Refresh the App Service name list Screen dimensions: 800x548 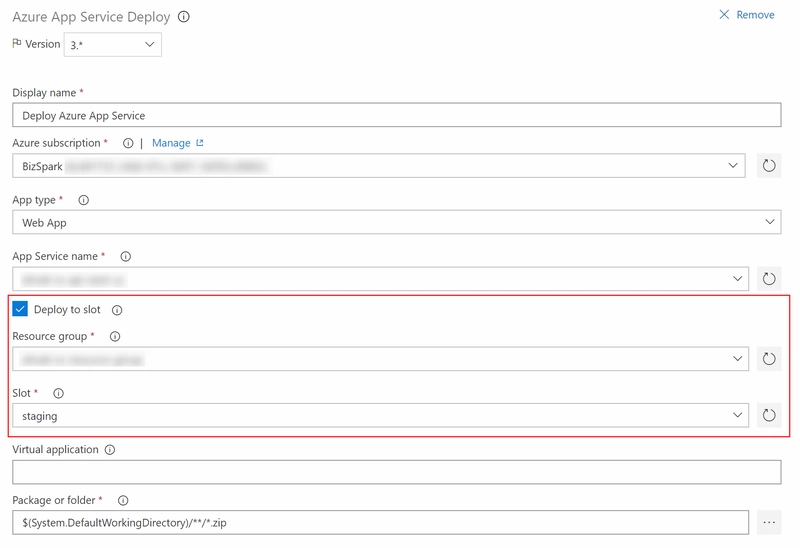(x=769, y=279)
